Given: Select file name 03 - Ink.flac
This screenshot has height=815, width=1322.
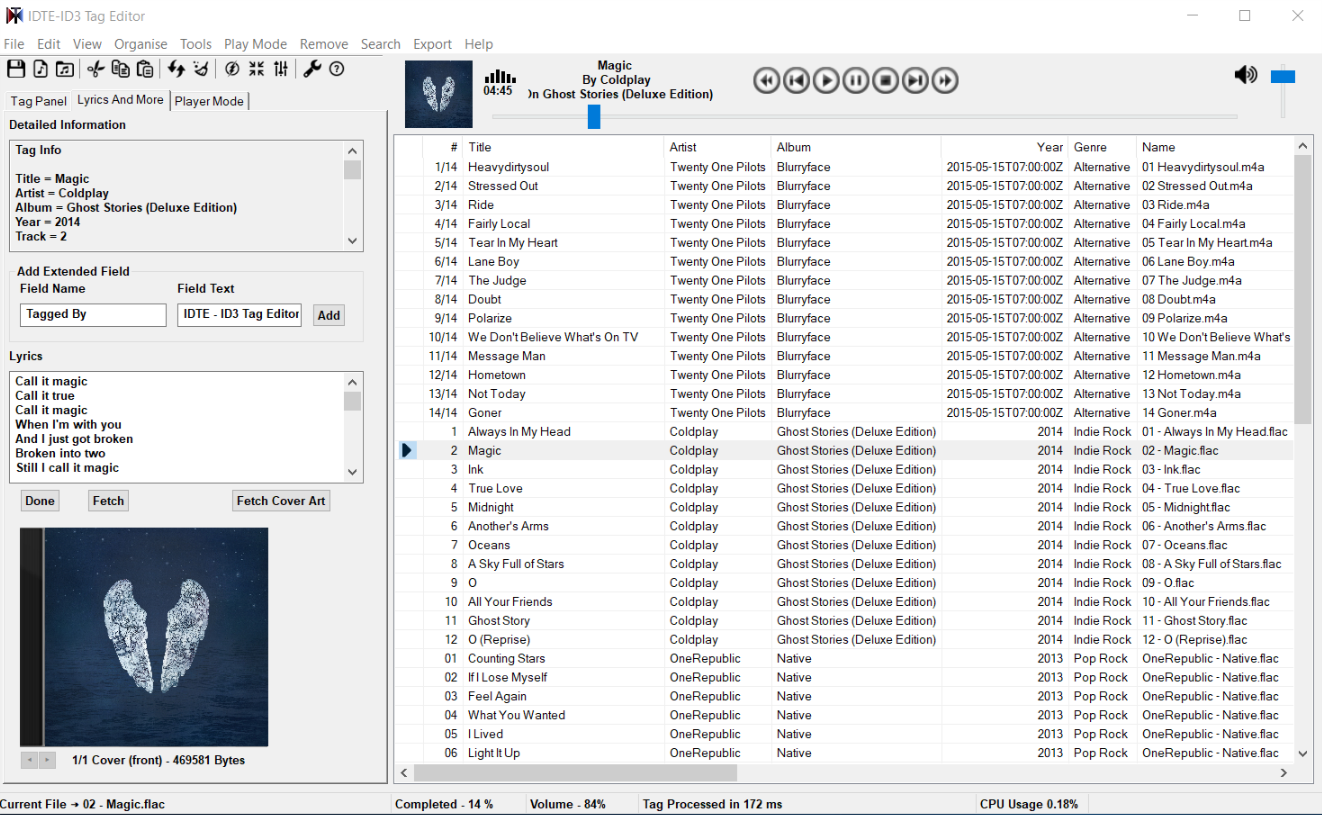Looking at the screenshot, I should tap(1171, 470).
